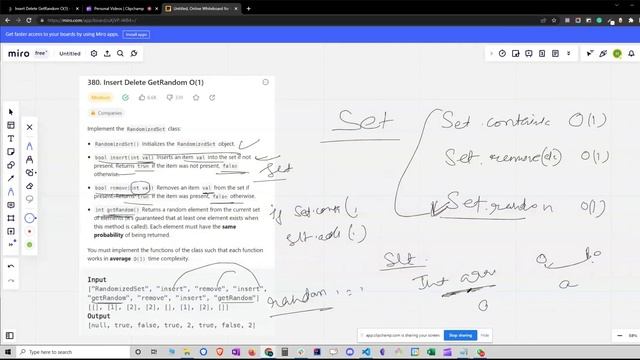The image size is (640, 360).
Task: Open Calculator from the taskbar
Action: pyautogui.click(x=284, y=352)
